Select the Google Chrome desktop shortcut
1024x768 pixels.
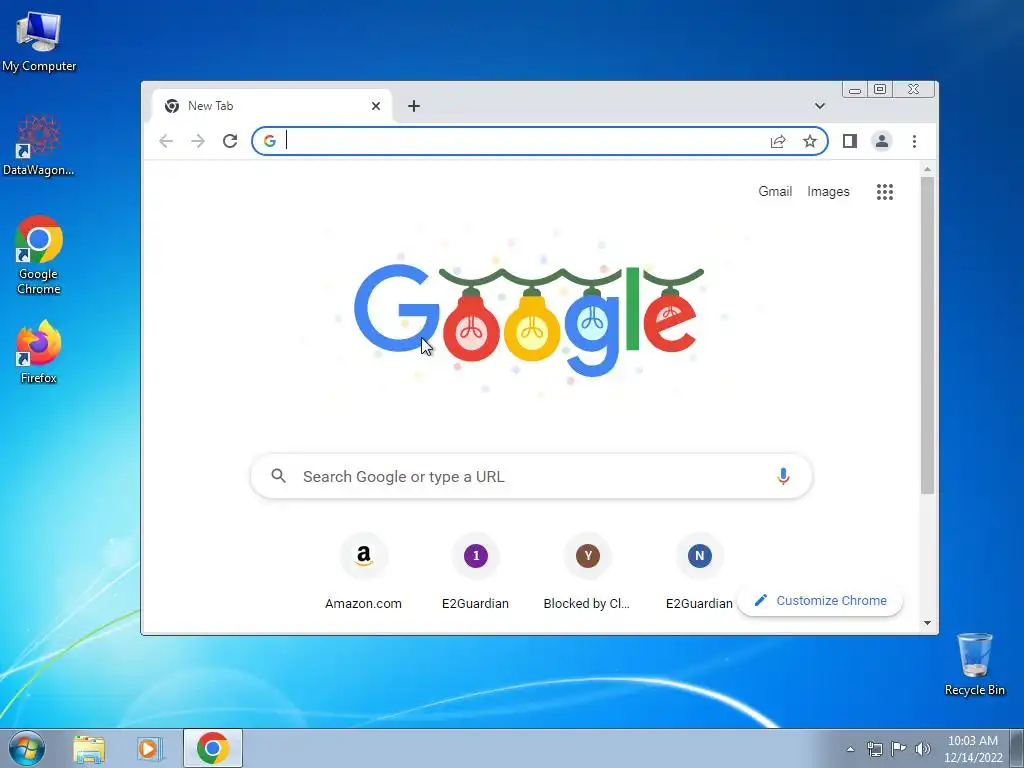39,255
